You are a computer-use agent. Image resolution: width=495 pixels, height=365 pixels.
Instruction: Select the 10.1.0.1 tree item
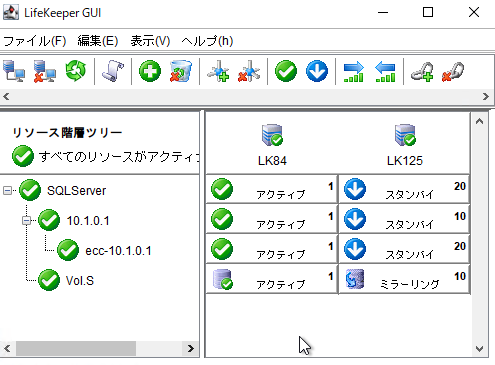click(88, 221)
